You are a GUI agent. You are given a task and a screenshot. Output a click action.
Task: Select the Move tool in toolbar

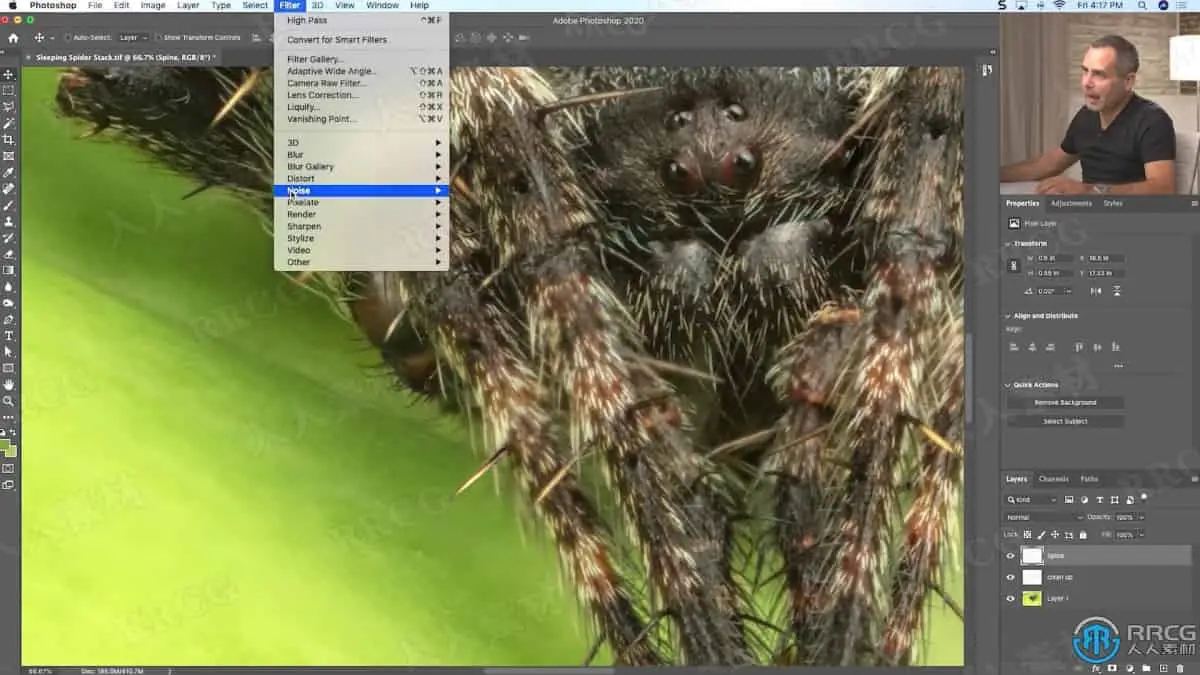tap(9, 75)
